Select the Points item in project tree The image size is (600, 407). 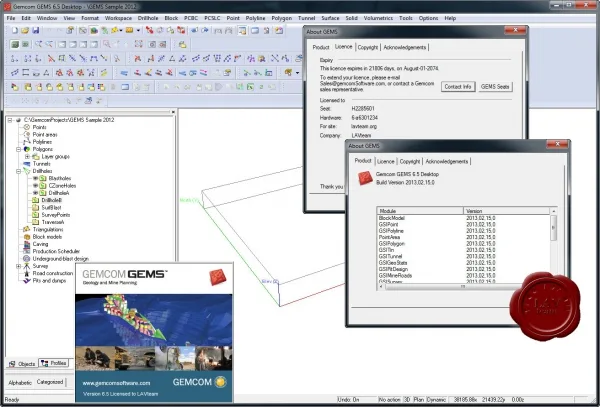39,127
